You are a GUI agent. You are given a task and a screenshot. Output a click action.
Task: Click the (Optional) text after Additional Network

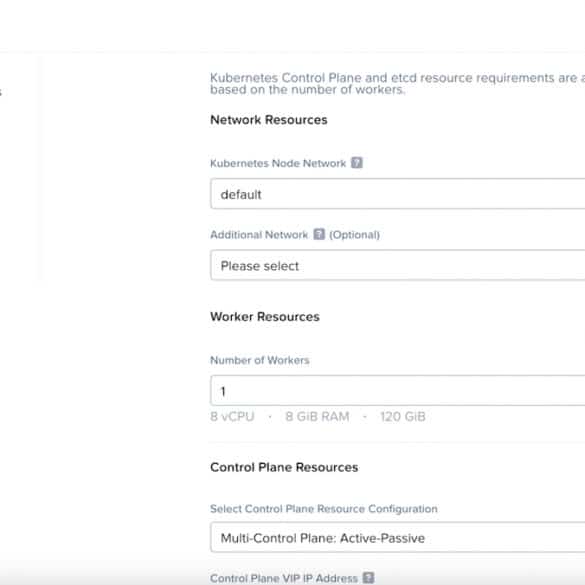click(x=354, y=235)
